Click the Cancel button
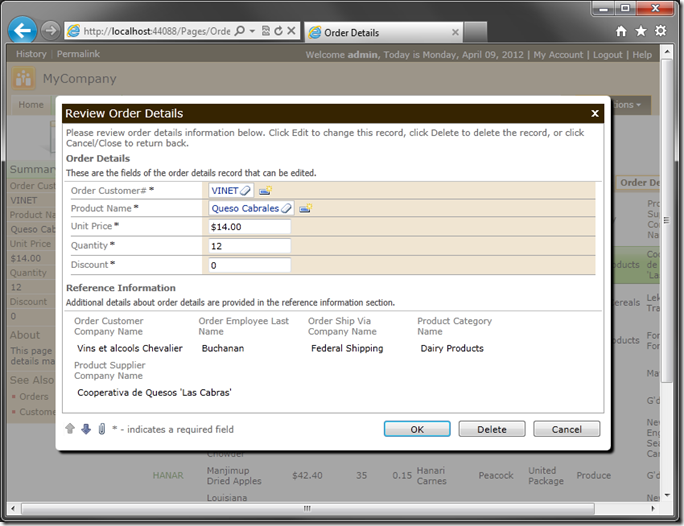 click(x=566, y=429)
